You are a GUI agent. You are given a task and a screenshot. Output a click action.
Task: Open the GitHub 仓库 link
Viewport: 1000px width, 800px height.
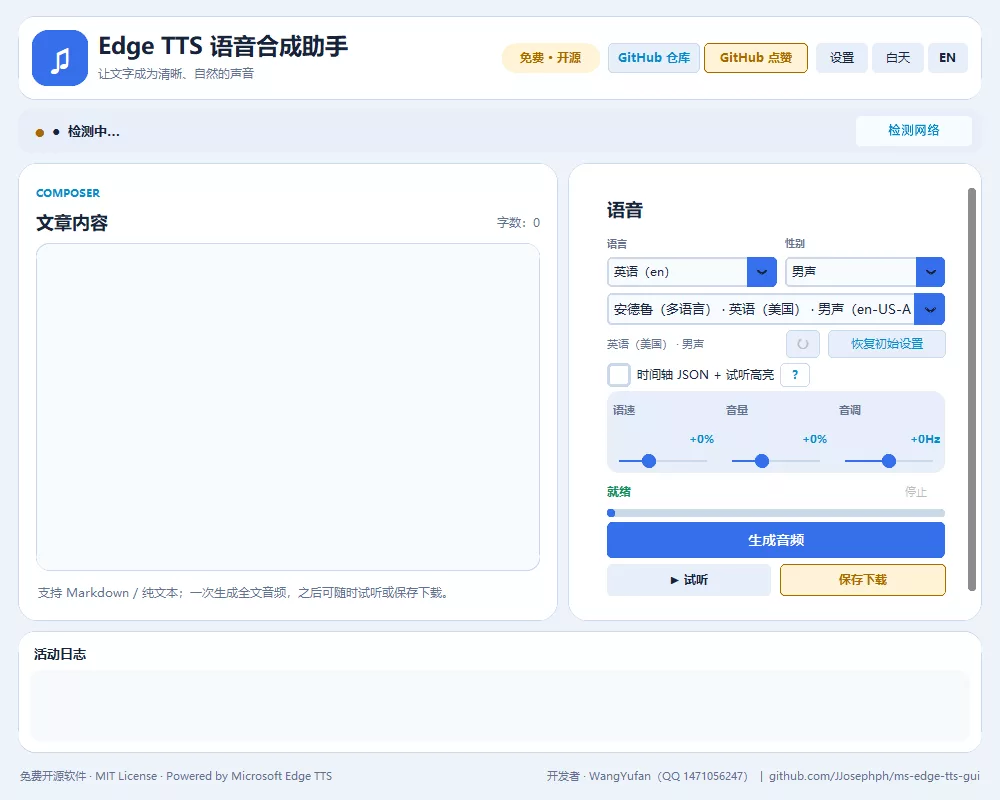pyautogui.click(x=654, y=58)
